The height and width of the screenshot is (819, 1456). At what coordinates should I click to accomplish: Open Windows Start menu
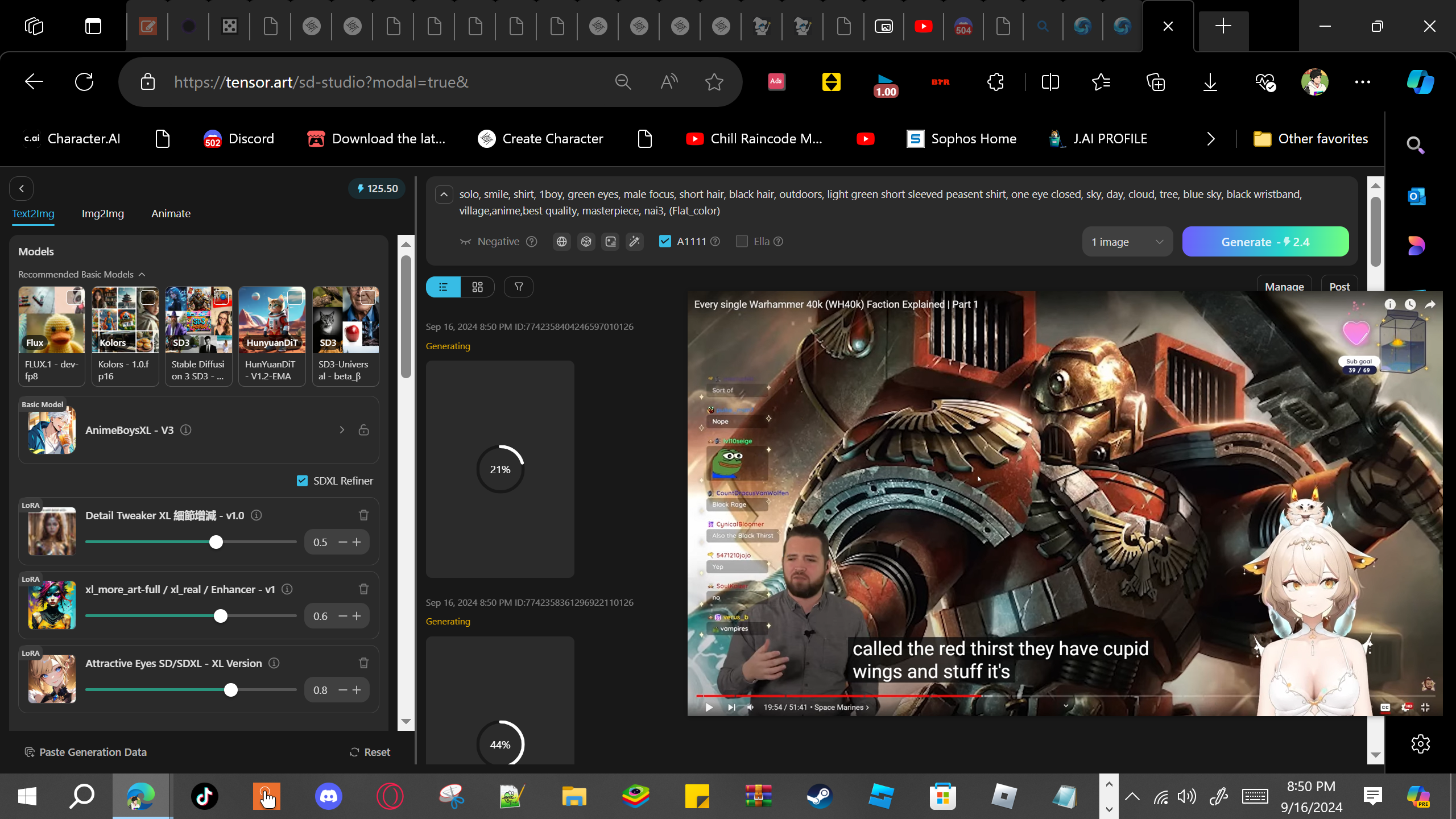tap(27, 796)
